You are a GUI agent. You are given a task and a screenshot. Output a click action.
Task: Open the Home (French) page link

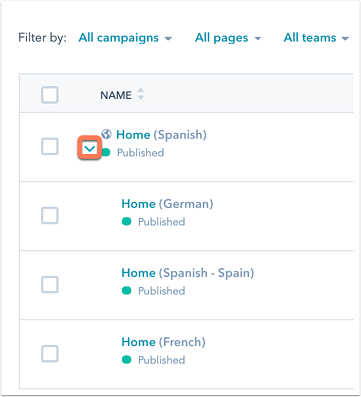[163, 342]
